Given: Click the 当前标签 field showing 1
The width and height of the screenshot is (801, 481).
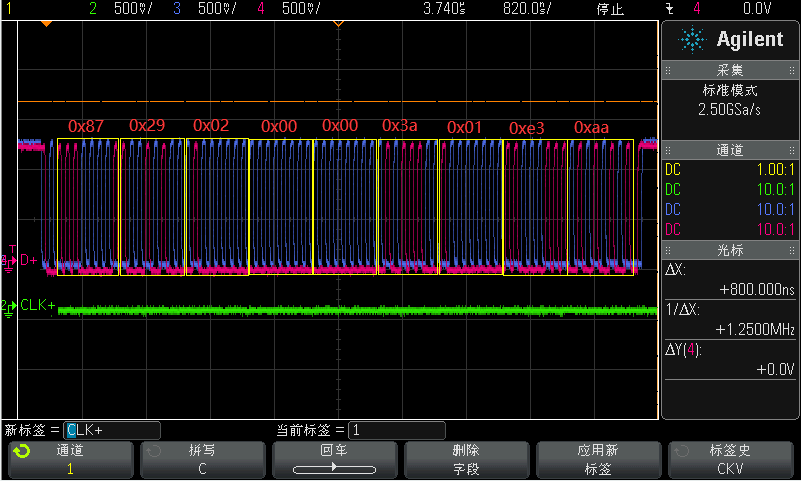Looking at the screenshot, I should tap(396, 430).
